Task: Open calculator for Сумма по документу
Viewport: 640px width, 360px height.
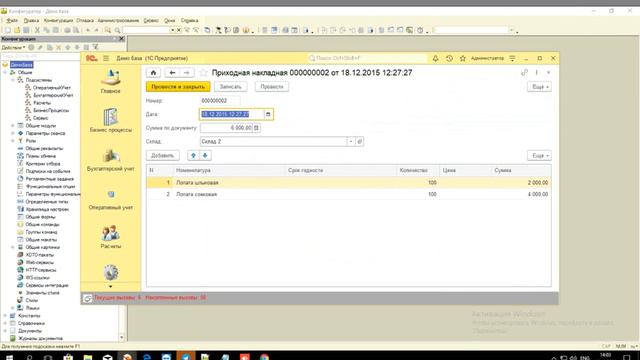Action: point(256,128)
